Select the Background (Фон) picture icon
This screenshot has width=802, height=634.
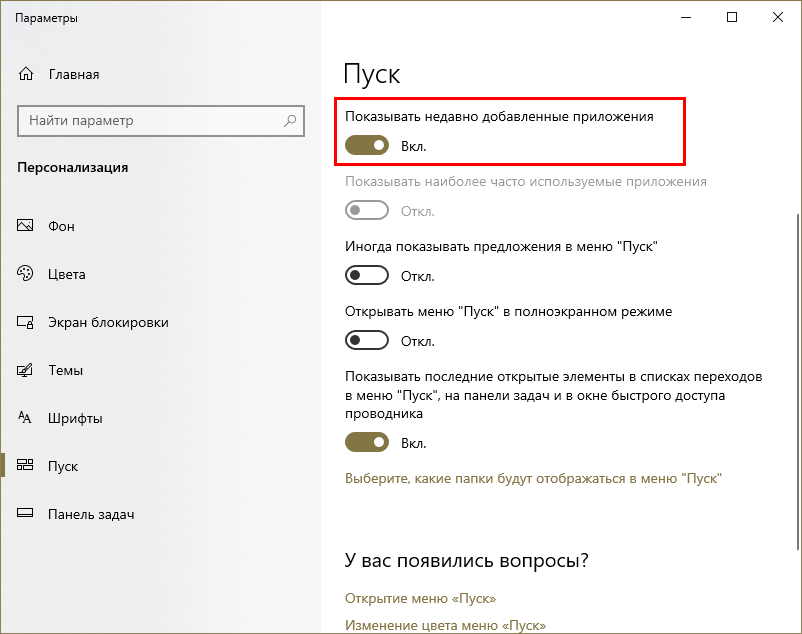(27, 226)
